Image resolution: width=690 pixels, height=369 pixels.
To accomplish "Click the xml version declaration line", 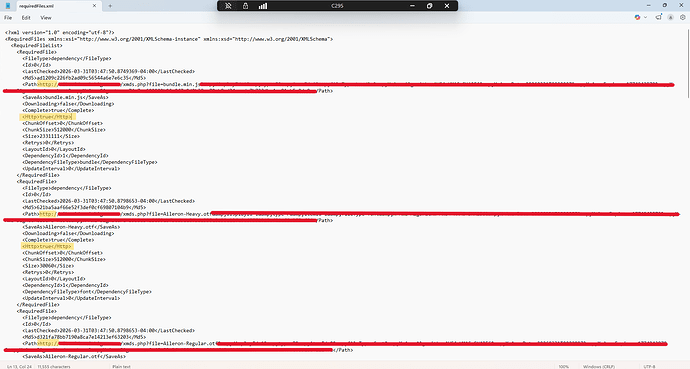I will [60, 33].
